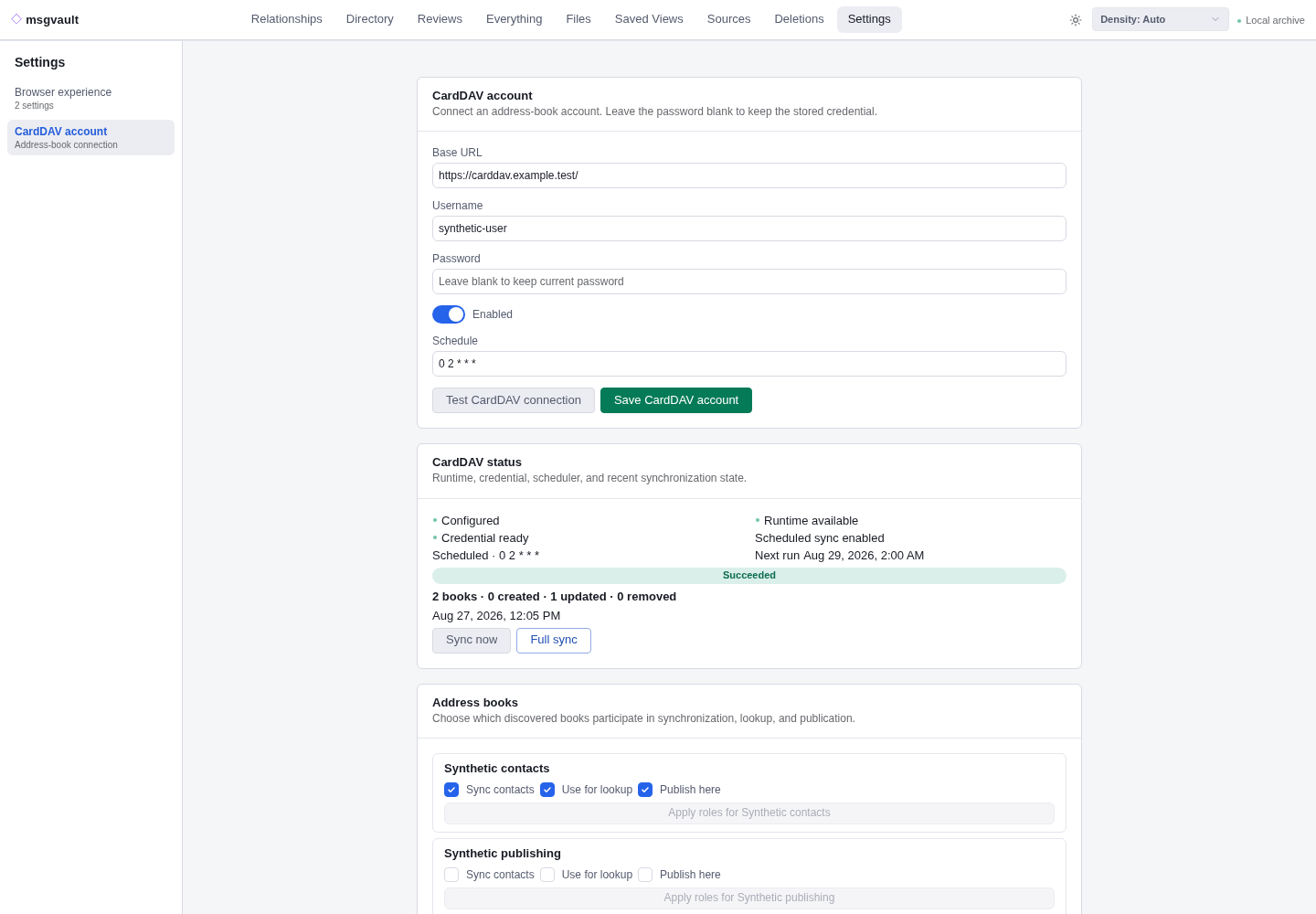Image resolution: width=1316 pixels, height=914 pixels.
Task: Select the CardDAV account sidebar item
Action: click(90, 137)
